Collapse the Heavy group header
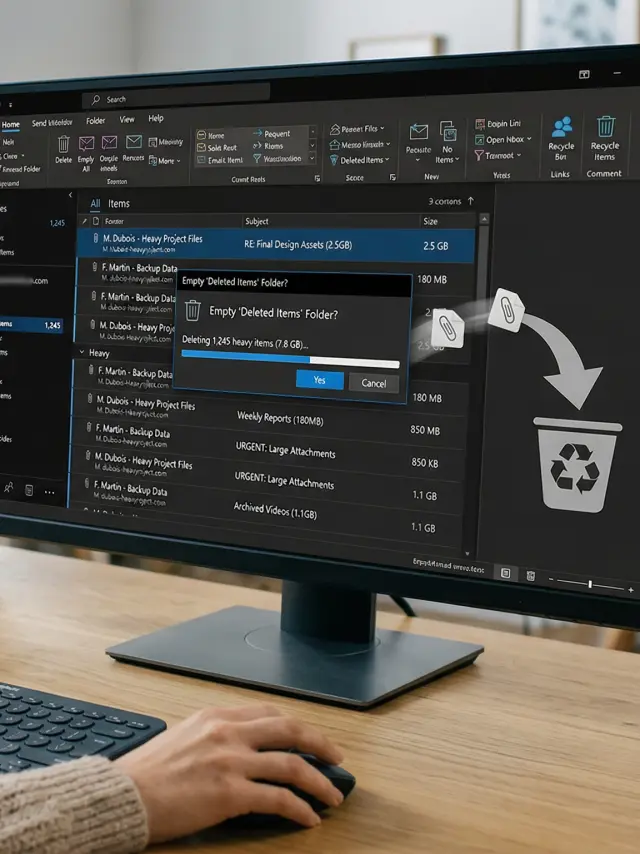The width and height of the screenshot is (640, 854). (x=82, y=353)
